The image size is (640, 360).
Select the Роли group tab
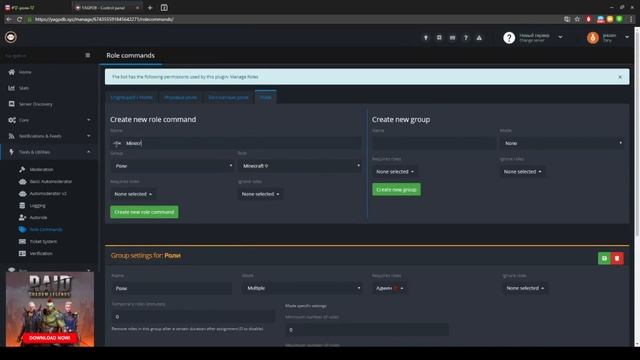pyautogui.click(x=265, y=97)
